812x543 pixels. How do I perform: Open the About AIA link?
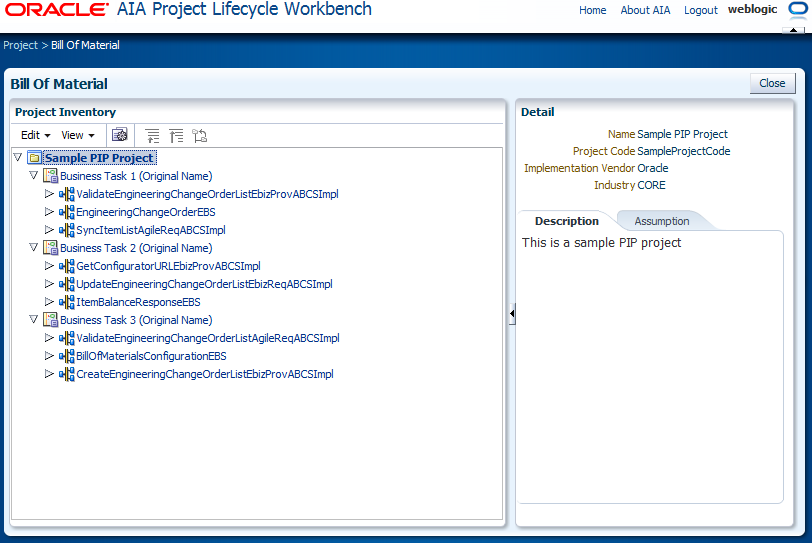(645, 10)
